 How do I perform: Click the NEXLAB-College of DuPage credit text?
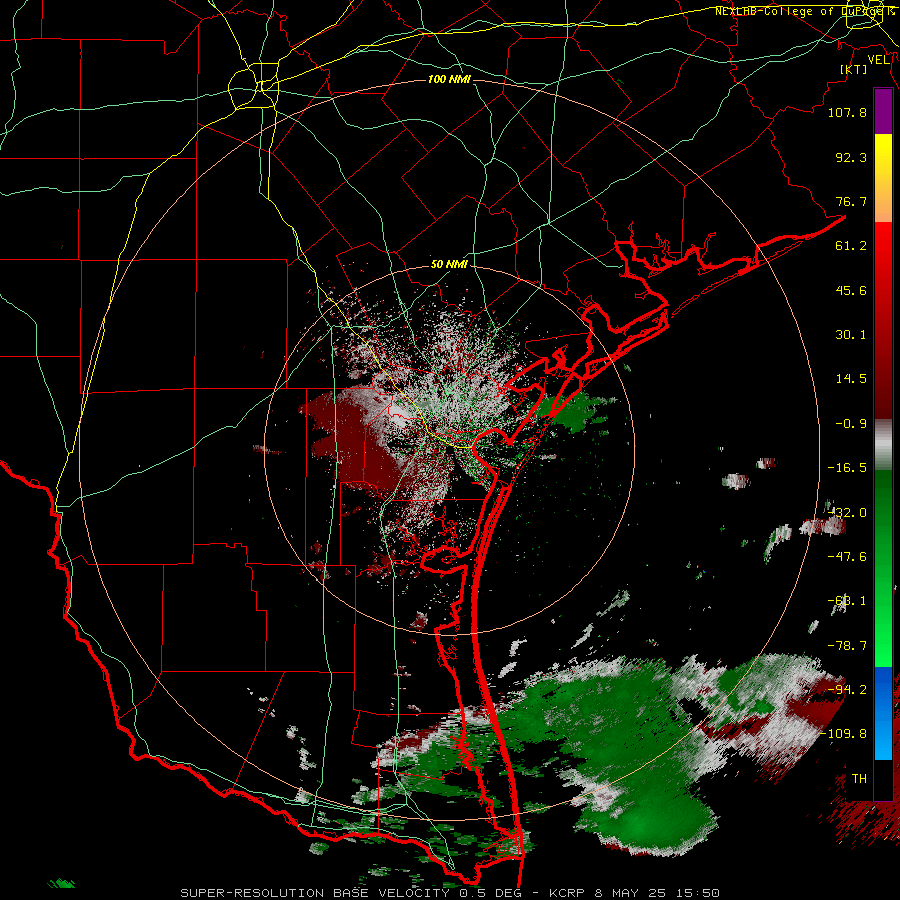[x=805, y=11]
